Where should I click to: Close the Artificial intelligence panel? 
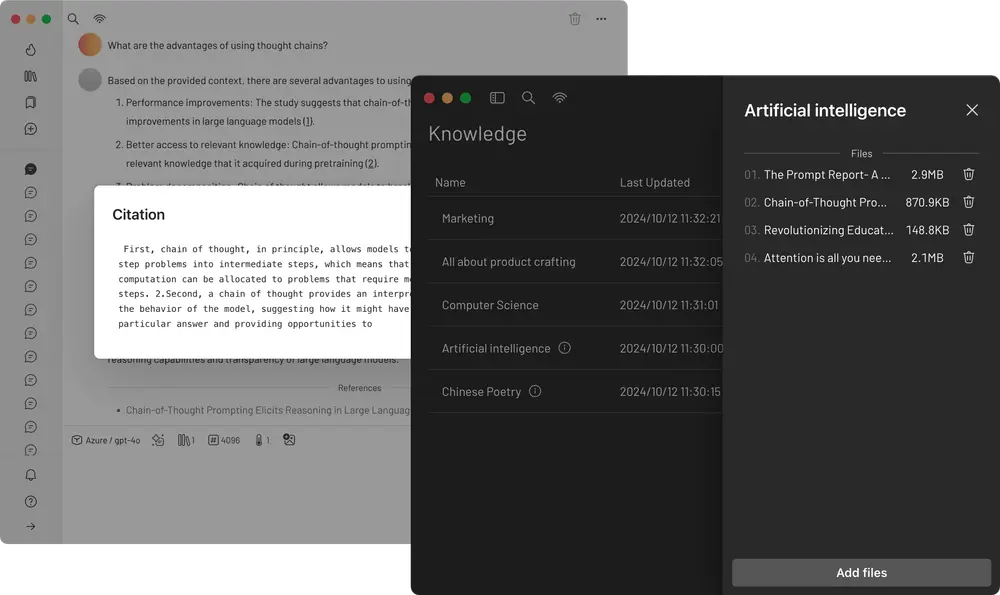pyautogui.click(x=972, y=110)
